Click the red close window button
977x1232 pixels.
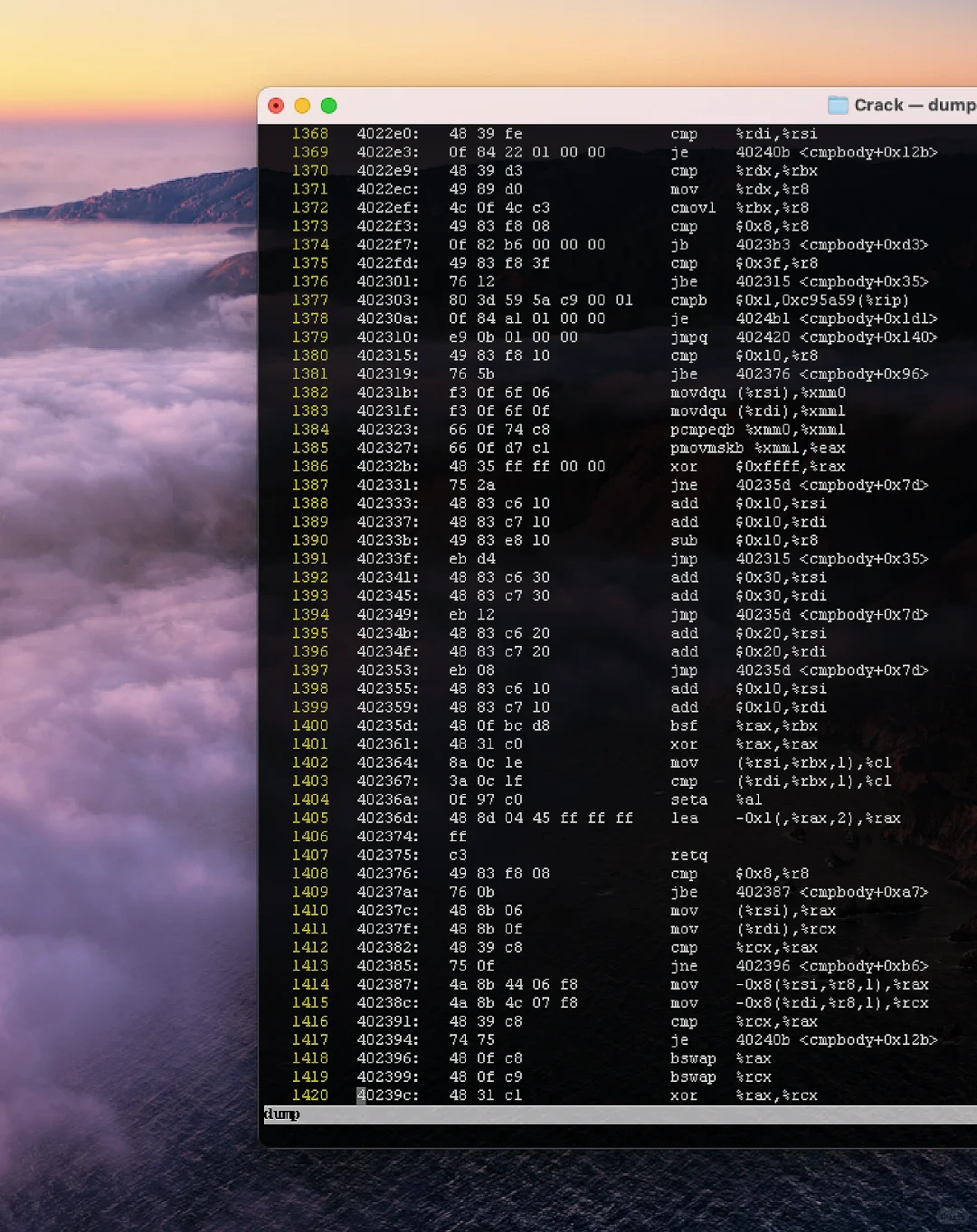pos(276,106)
